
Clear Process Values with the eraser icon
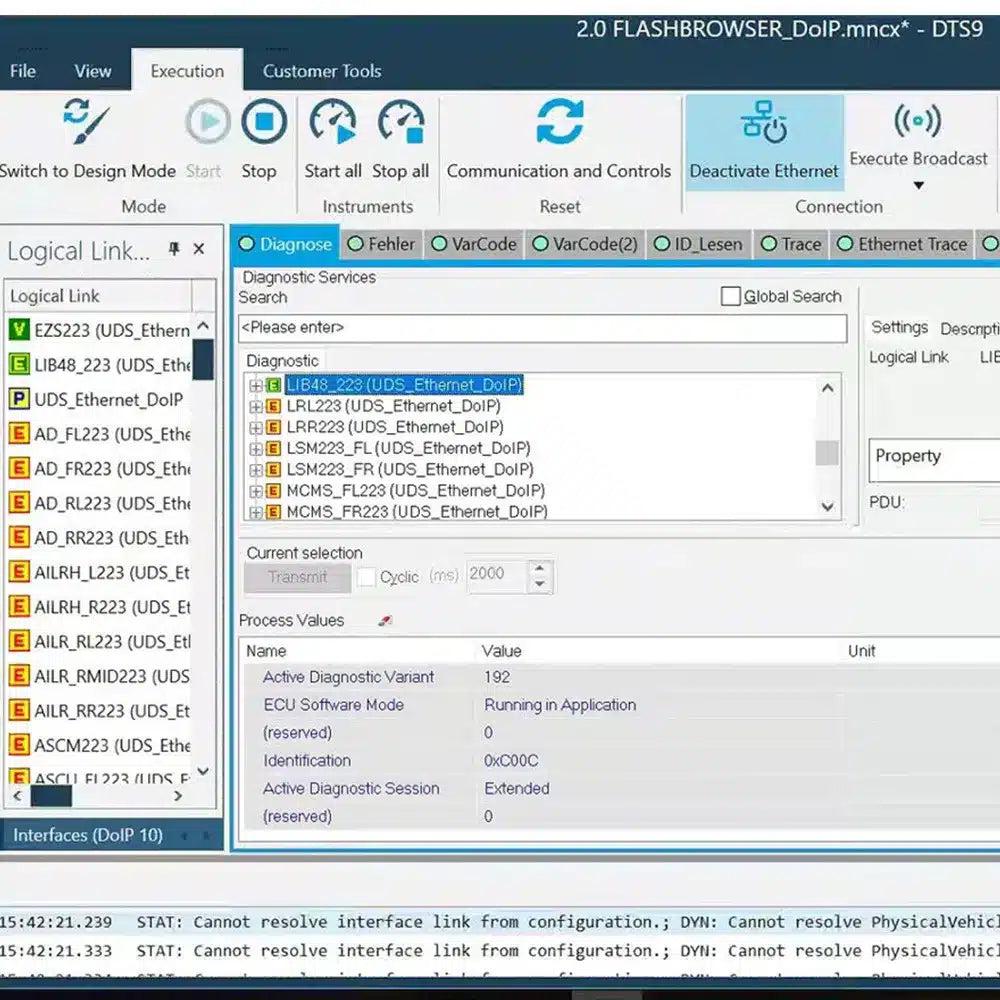383,620
